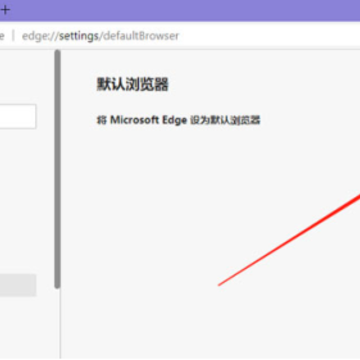Click top end of sidebar scrollbar
Viewport: 360px width, 360px height.
coord(58,53)
